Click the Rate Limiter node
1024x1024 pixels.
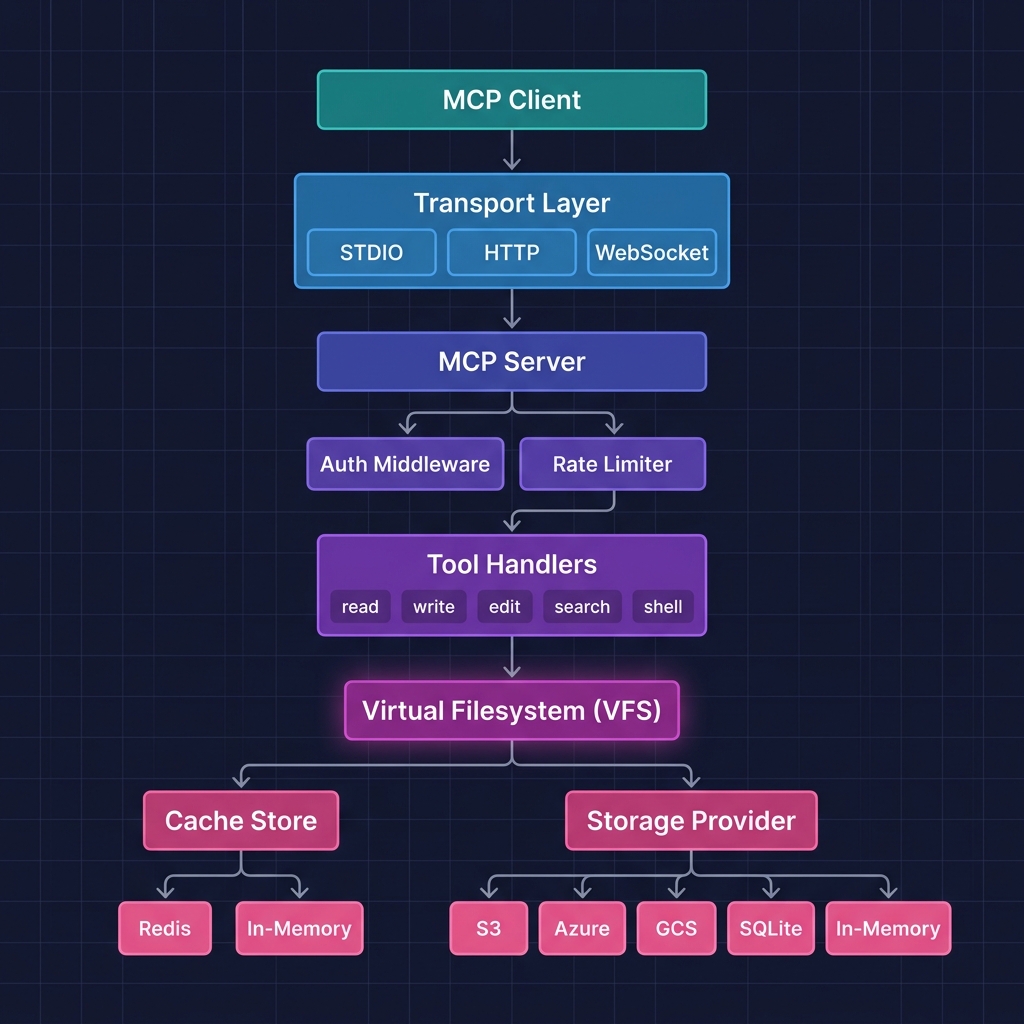pyautogui.click(x=613, y=464)
